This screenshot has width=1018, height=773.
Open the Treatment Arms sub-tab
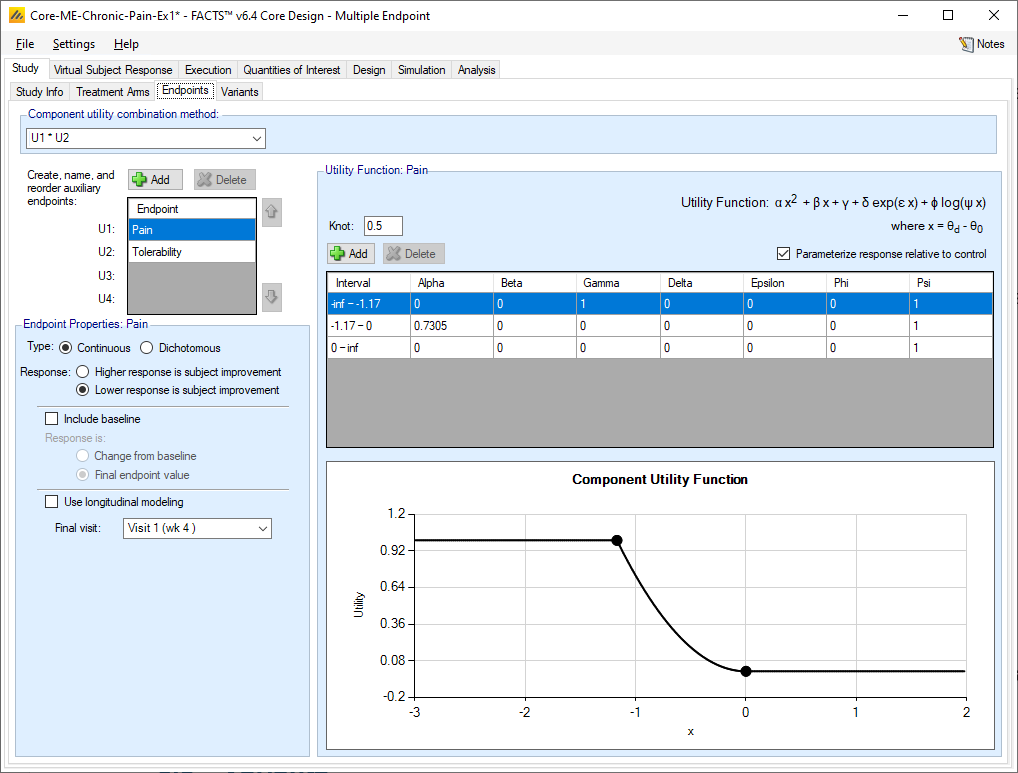coord(112,92)
